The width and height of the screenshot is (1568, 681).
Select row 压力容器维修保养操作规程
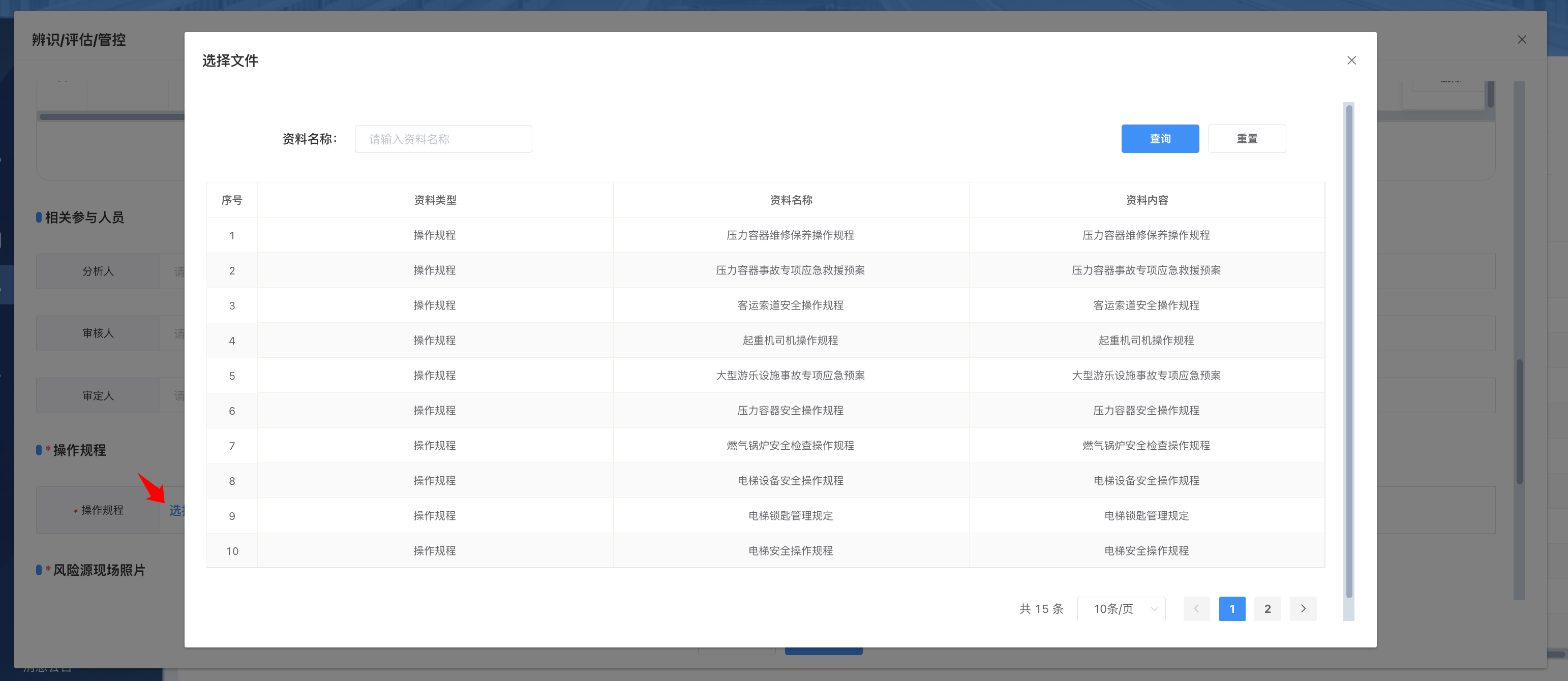(x=790, y=235)
